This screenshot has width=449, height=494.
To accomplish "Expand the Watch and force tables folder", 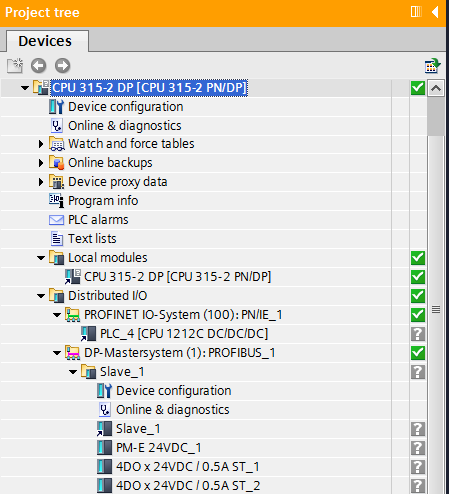I will click(x=41, y=144).
